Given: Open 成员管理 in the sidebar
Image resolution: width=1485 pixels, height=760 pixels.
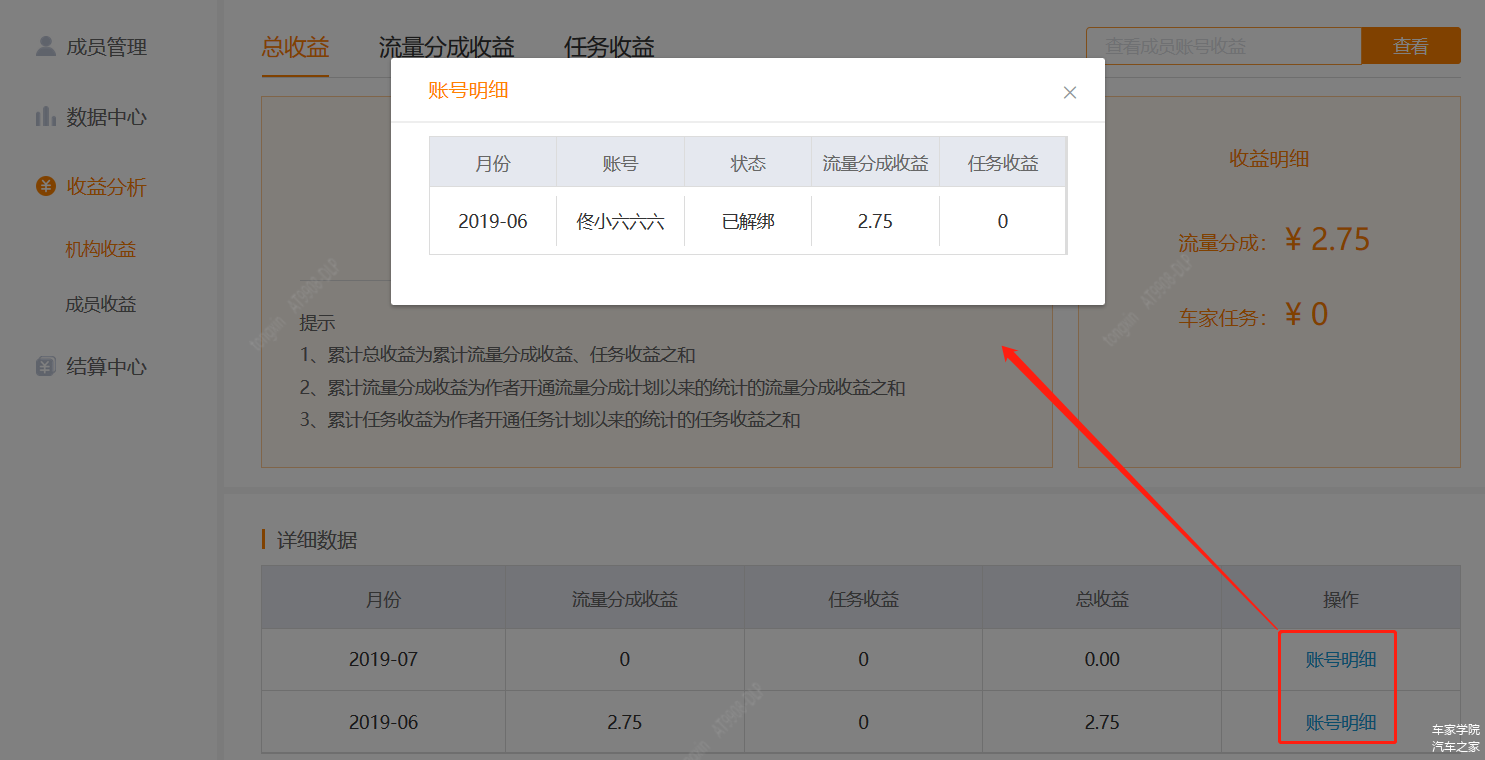Looking at the screenshot, I should (106, 47).
